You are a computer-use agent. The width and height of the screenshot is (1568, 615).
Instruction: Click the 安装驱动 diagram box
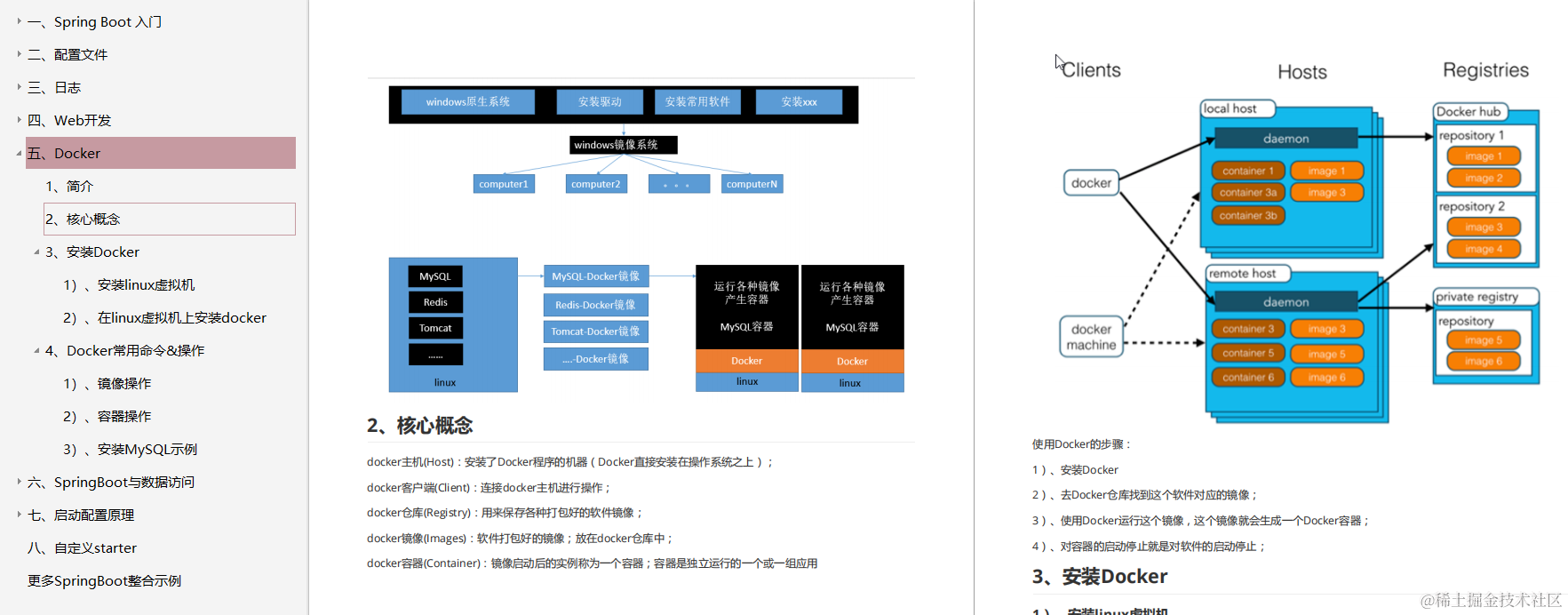click(x=600, y=102)
